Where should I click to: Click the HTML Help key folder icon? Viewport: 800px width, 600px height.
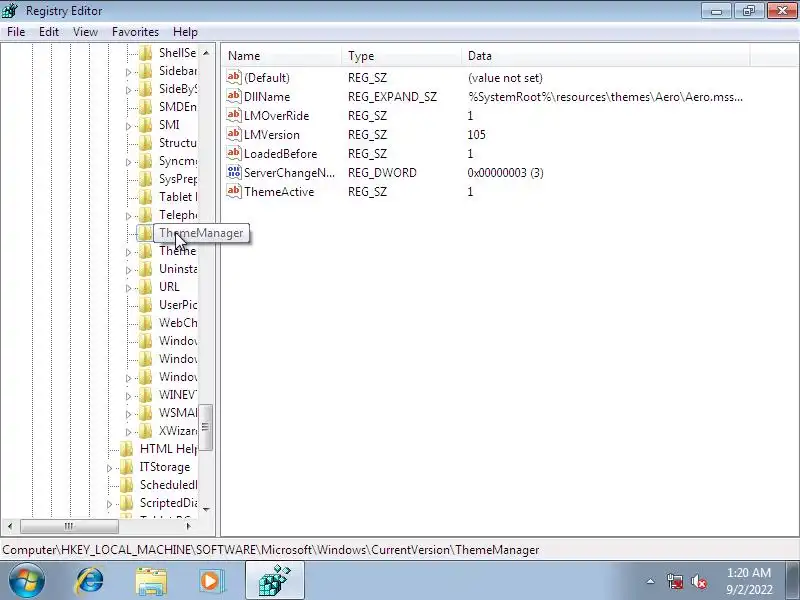[126, 449]
